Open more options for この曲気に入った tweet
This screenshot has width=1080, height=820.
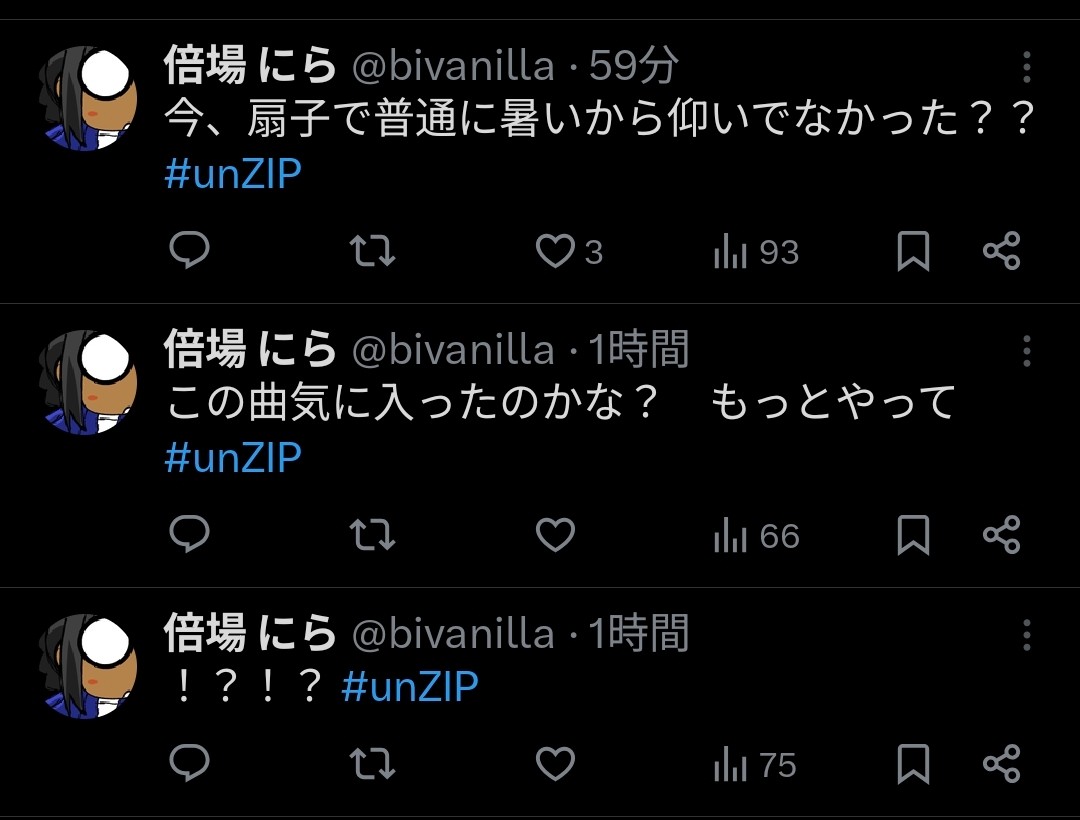[x=1026, y=351]
